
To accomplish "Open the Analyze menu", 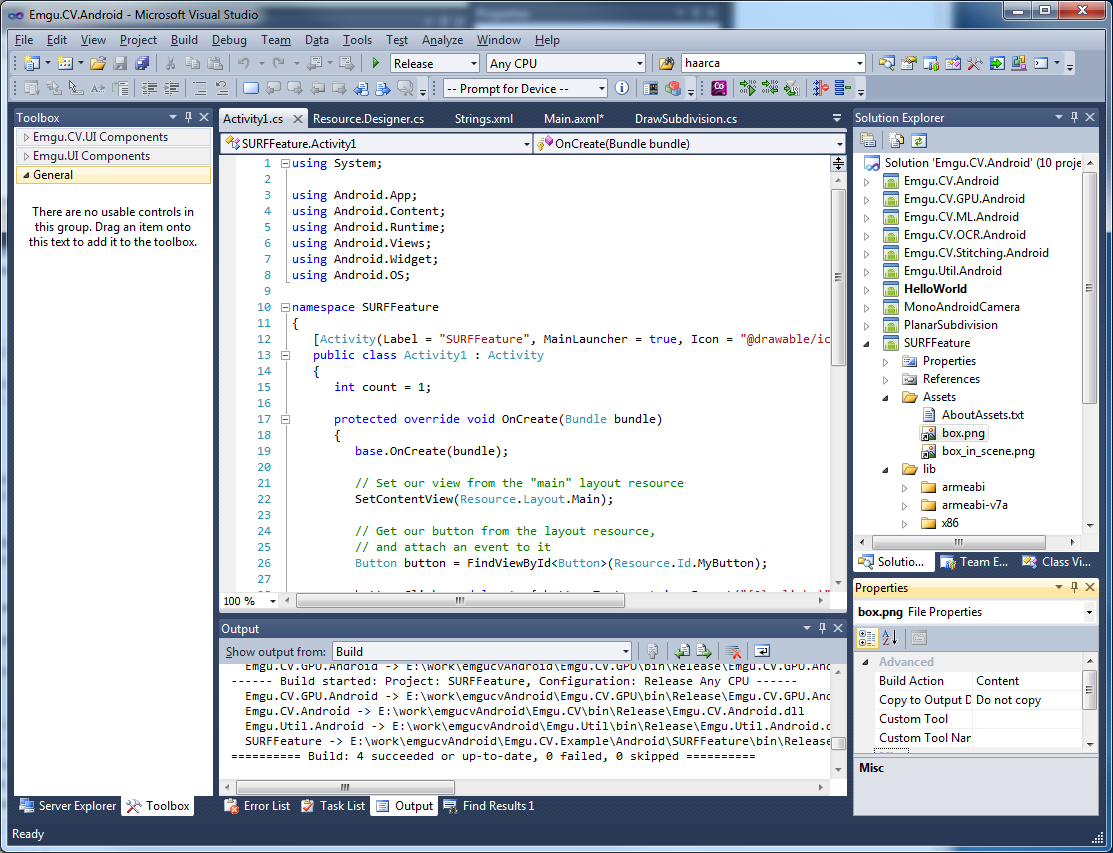I will [x=442, y=40].
